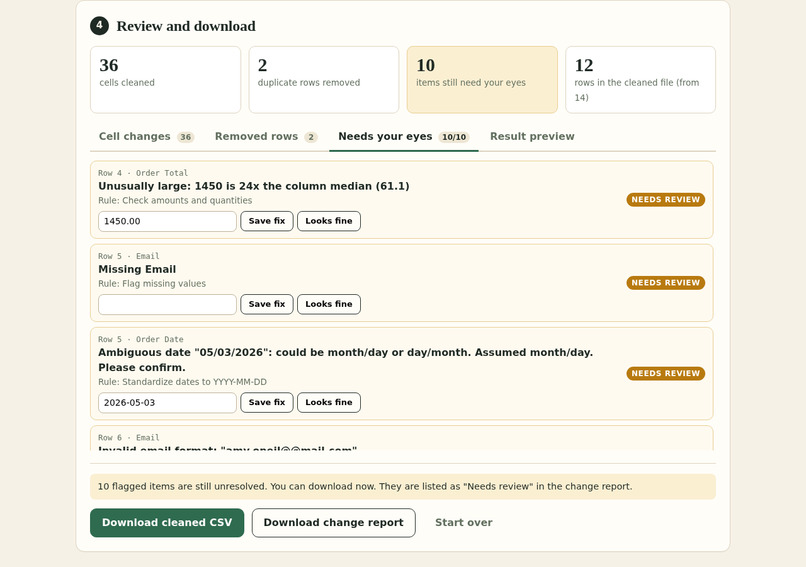Click "Rule: Standardize dates to YYYY-MM-DD" text
The width and height of the screenshot is (806, 567).
point(182,382)
